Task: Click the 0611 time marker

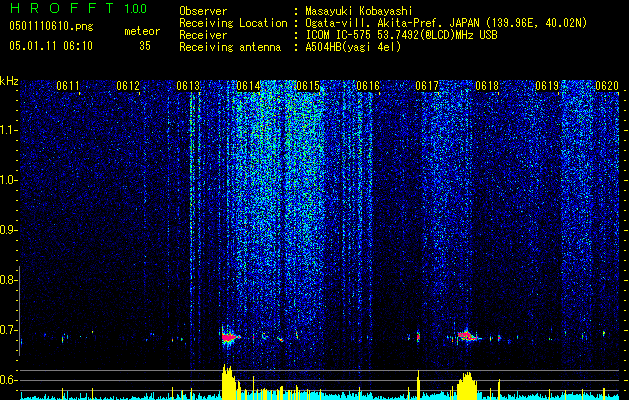Action: [x=68, y=86]
